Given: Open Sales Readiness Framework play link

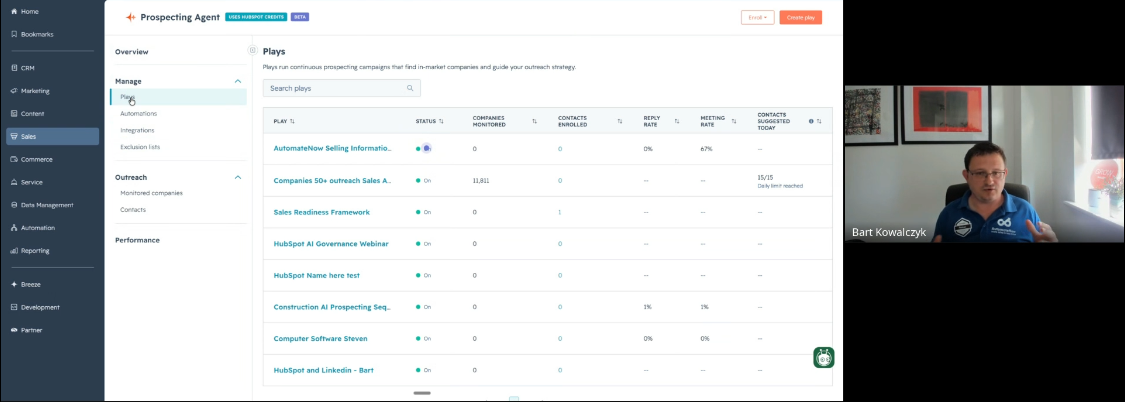Looking at the screenshot, I should 321,212.
